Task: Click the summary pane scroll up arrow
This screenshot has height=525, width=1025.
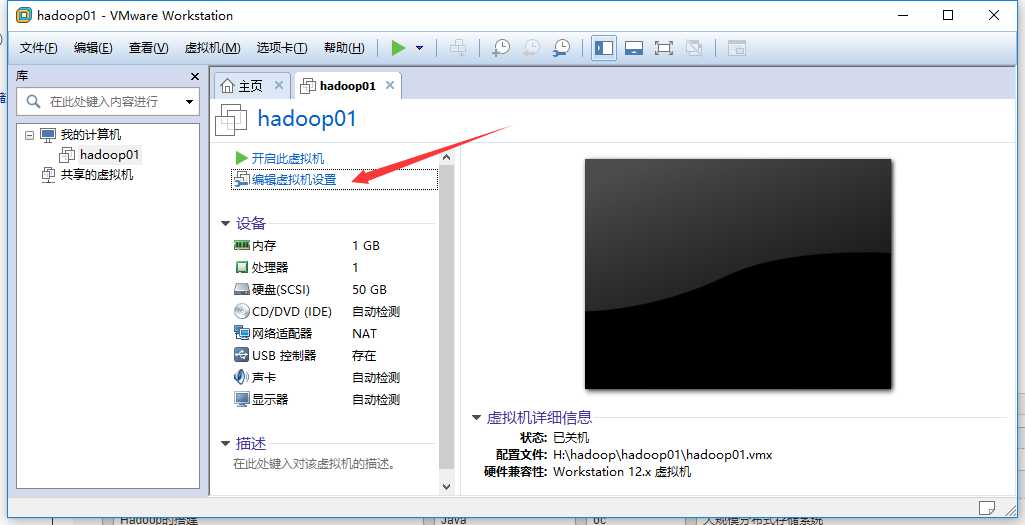Action: tap(446, 157)
